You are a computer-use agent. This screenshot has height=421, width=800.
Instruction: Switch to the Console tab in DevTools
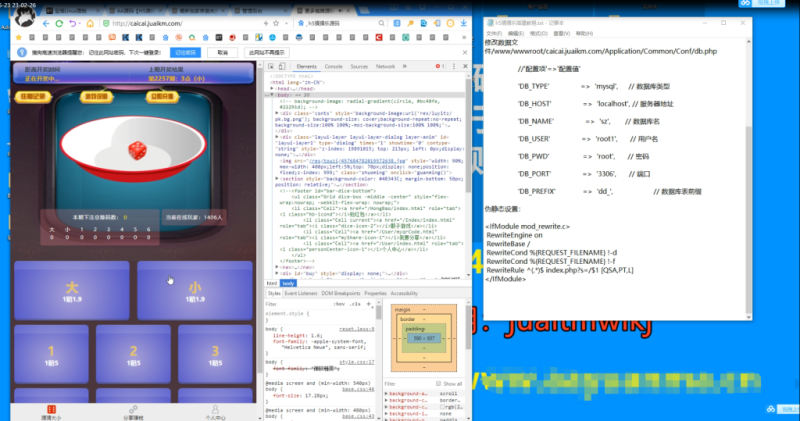click(332, 66)
